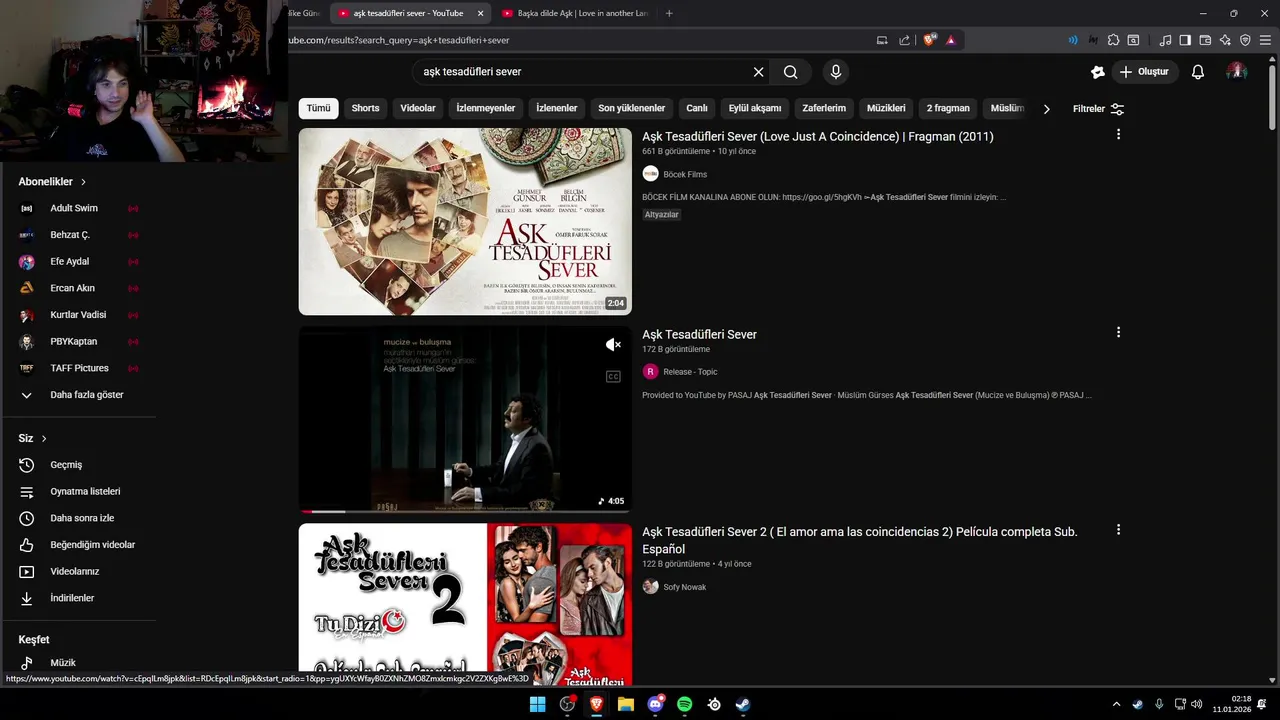Select the Canlı filter chip
The height and width of the screenshot is (720, 1280).
[x=697, y=108]
